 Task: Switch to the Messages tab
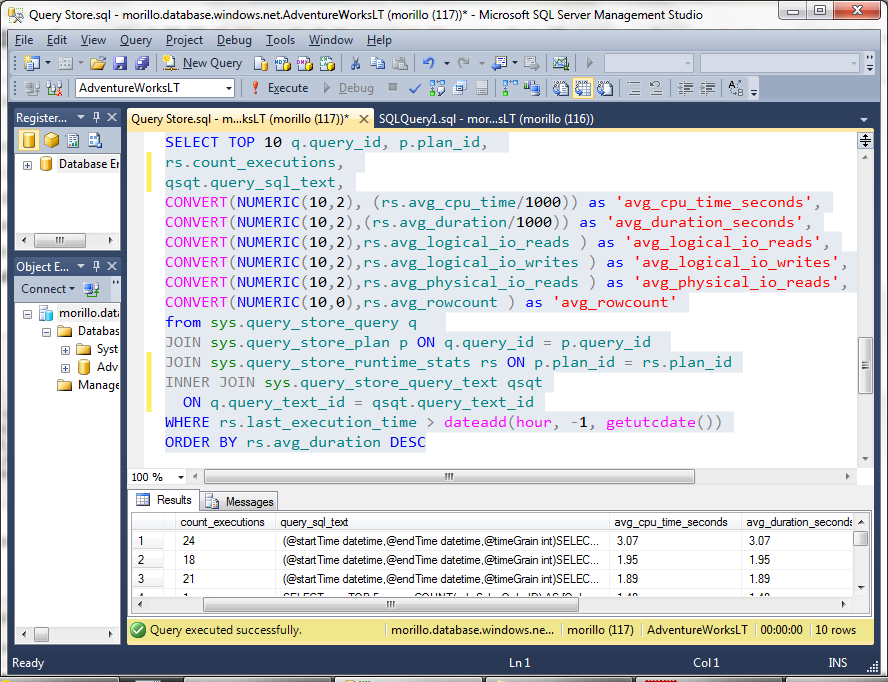tap(240, 501)
